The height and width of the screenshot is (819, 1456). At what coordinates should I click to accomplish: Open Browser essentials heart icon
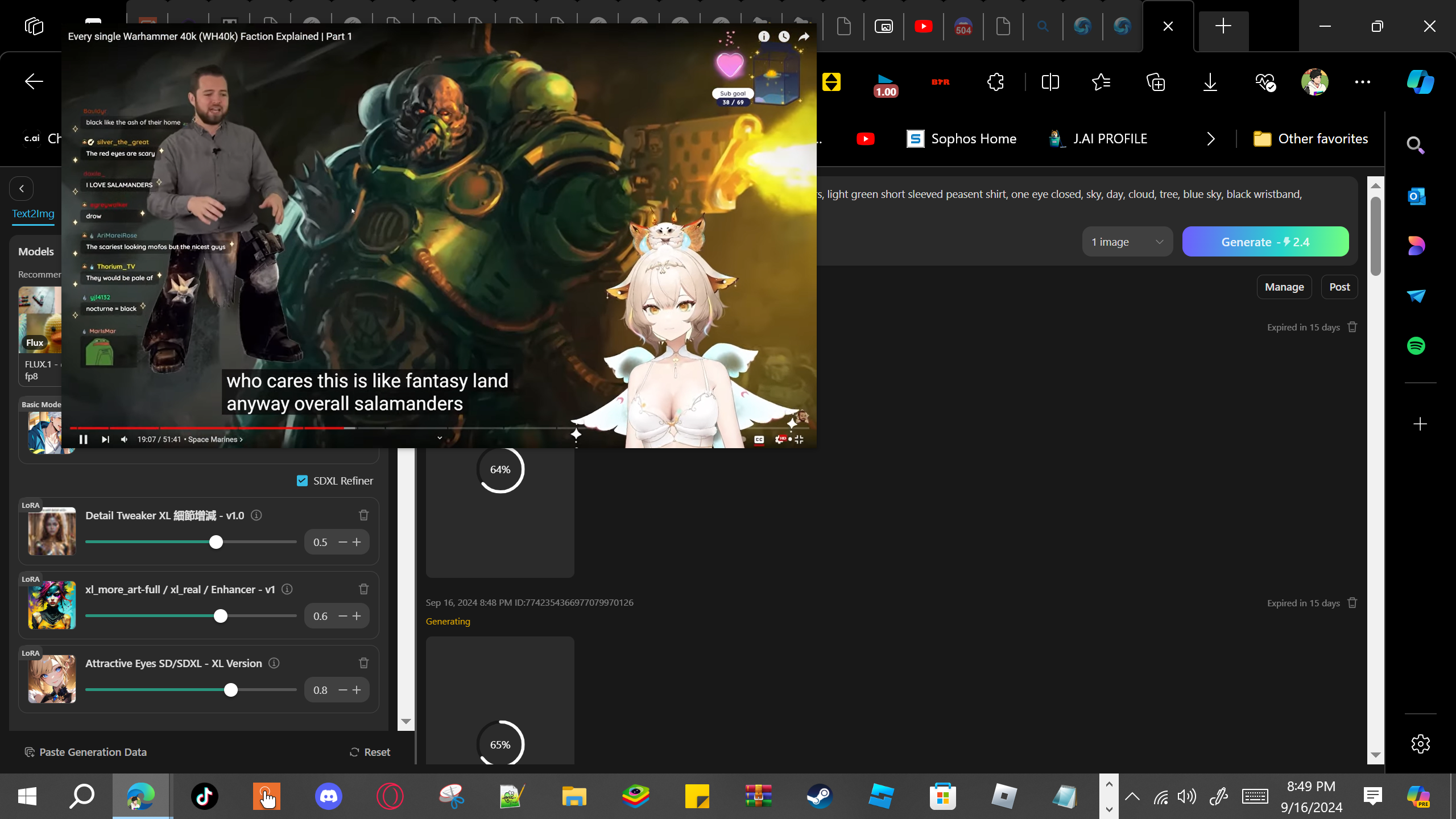1265,82
